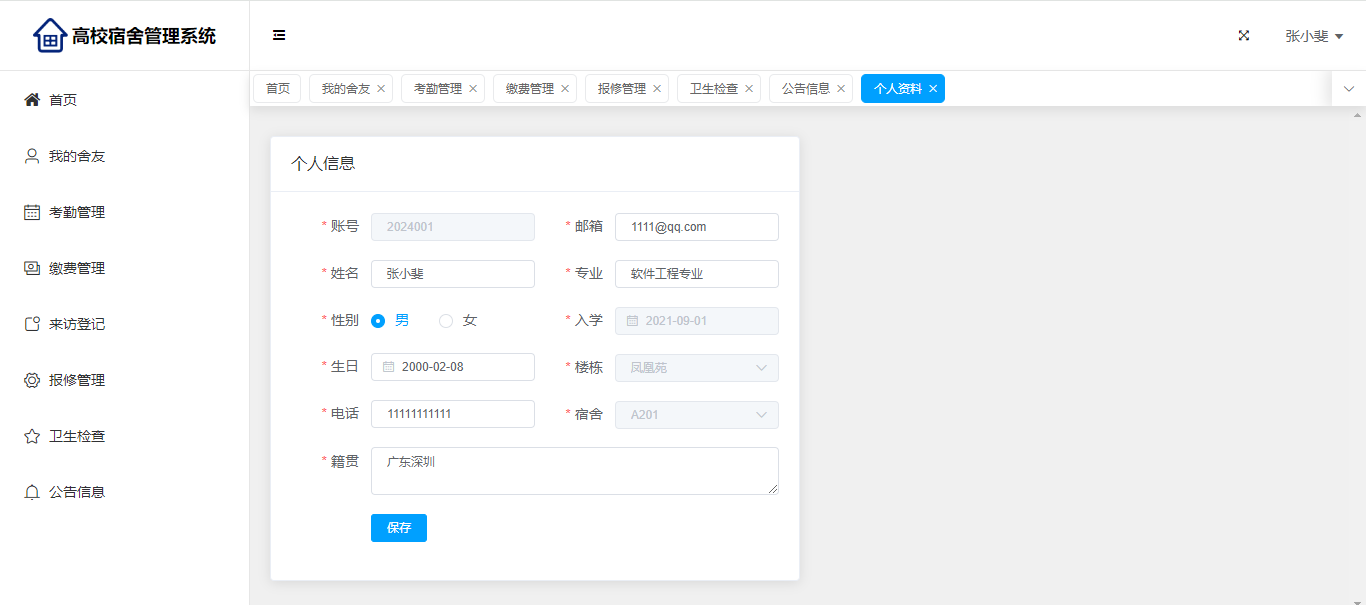Click the payment icon for 缴费管理

[x=32, y=268]
